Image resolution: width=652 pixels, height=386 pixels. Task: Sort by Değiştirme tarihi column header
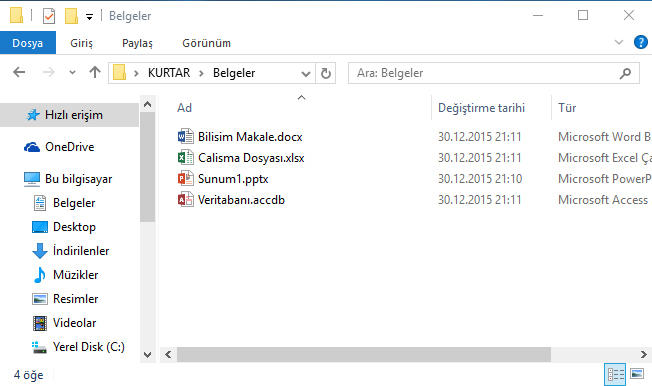(x=482, y=108)
